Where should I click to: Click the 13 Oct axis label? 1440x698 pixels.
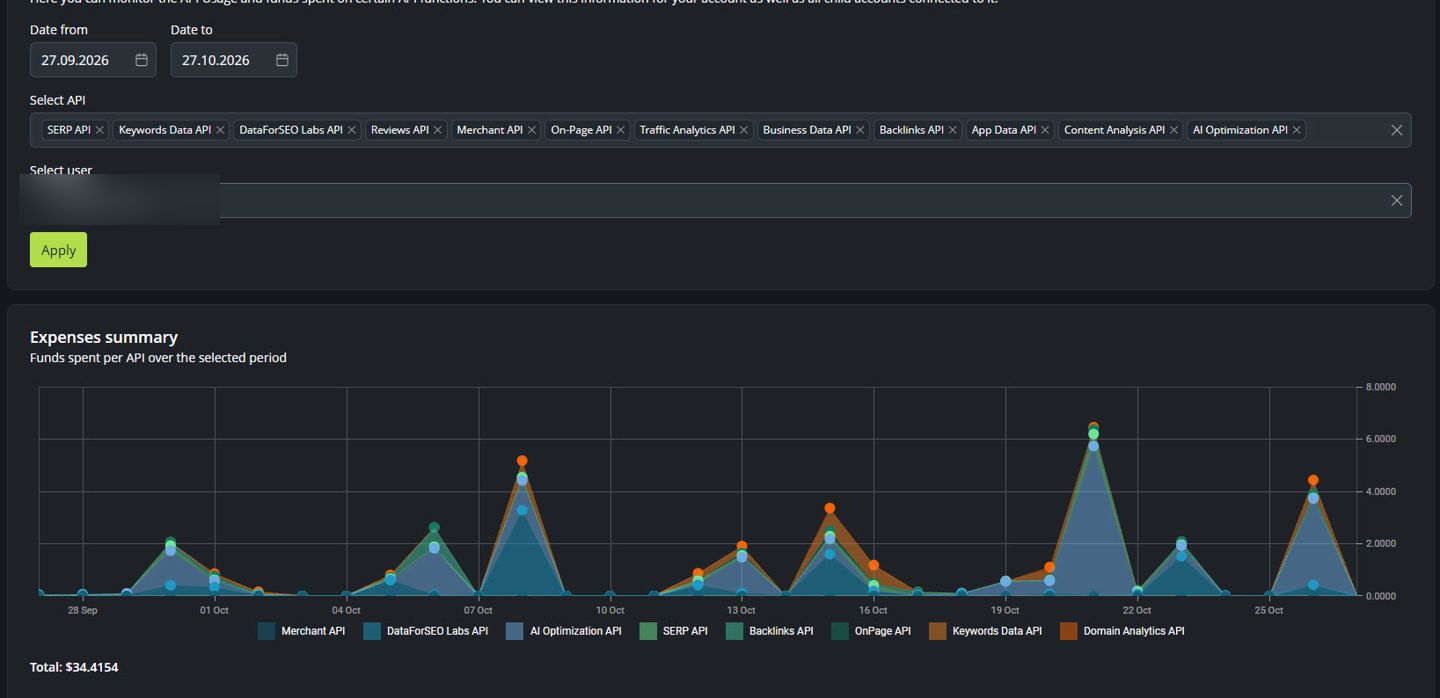coord(741,610)
